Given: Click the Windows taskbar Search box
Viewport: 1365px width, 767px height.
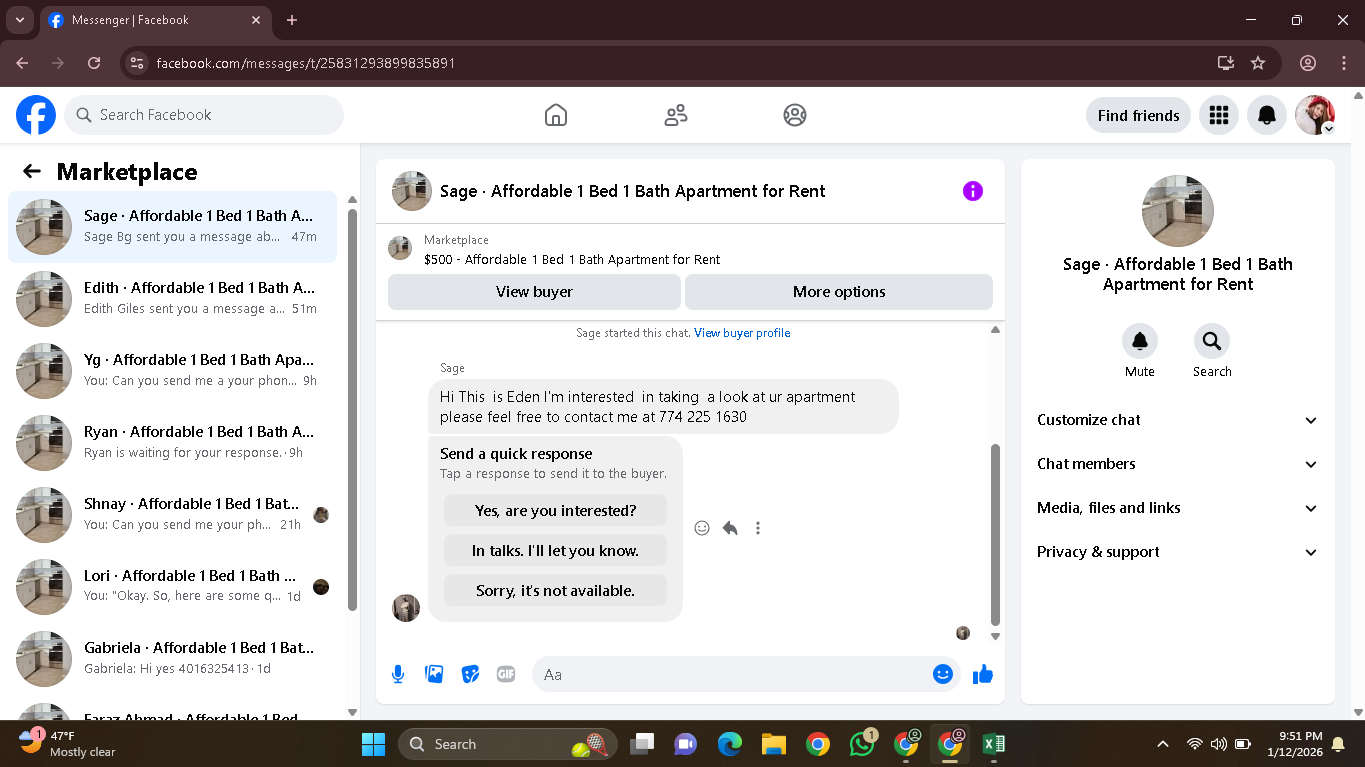Looking at the screenshot, I should click(508, 744).
